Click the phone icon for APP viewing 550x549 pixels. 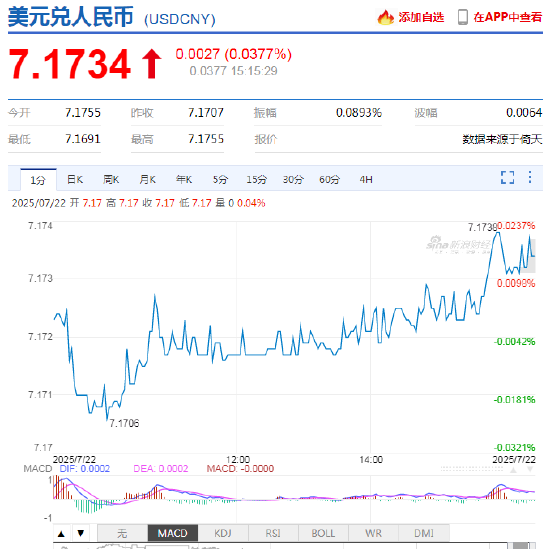[x=463, y=17]
